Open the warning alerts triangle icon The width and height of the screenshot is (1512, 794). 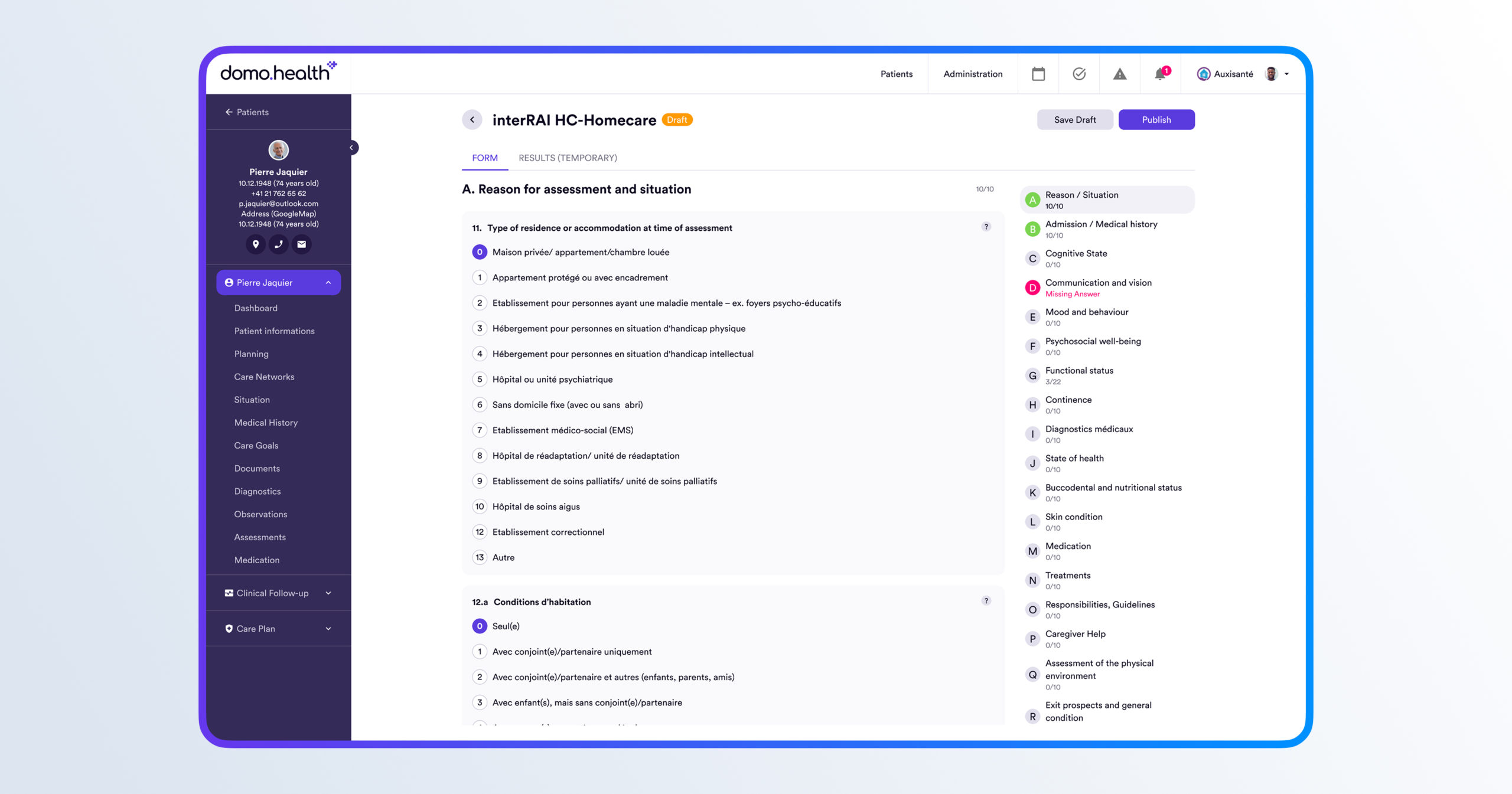coord(1119,74)
